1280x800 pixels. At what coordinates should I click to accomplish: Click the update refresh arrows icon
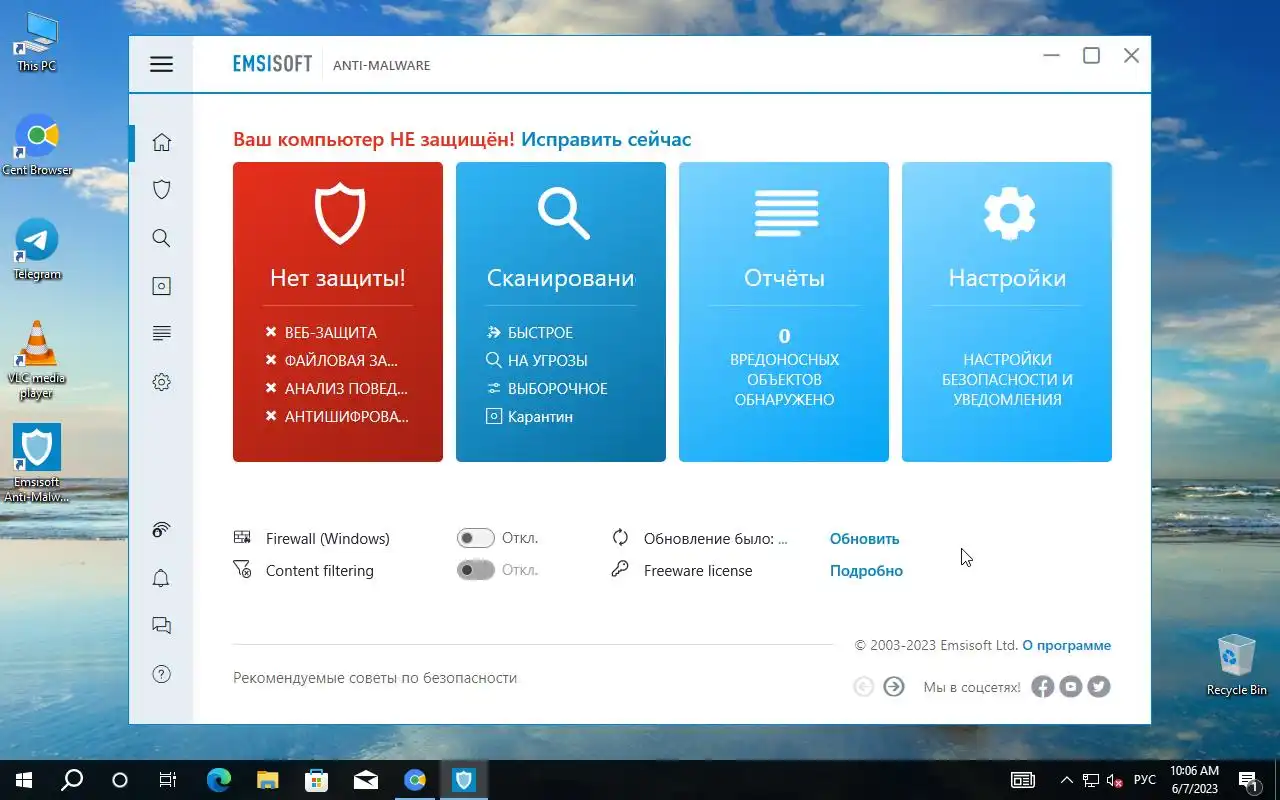point(620,537)
